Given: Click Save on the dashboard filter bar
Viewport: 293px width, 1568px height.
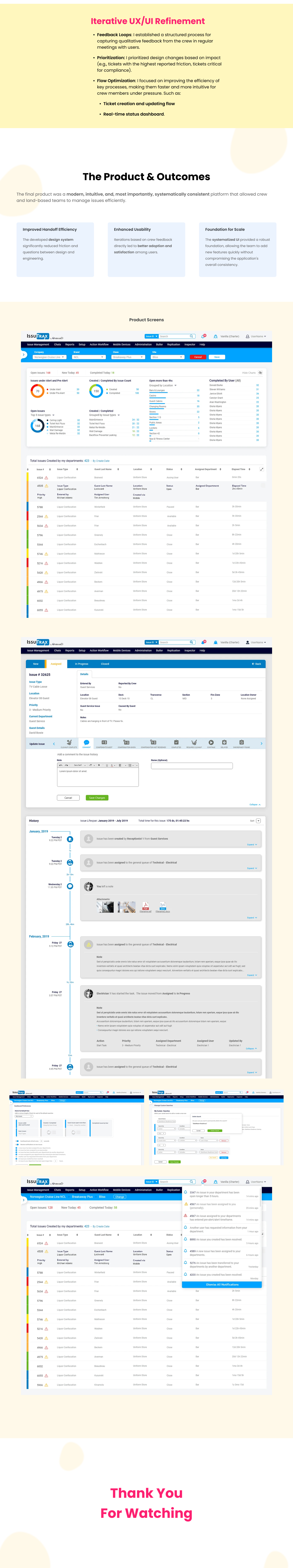Looking at the screenshot, I should (x=217, y=357).
